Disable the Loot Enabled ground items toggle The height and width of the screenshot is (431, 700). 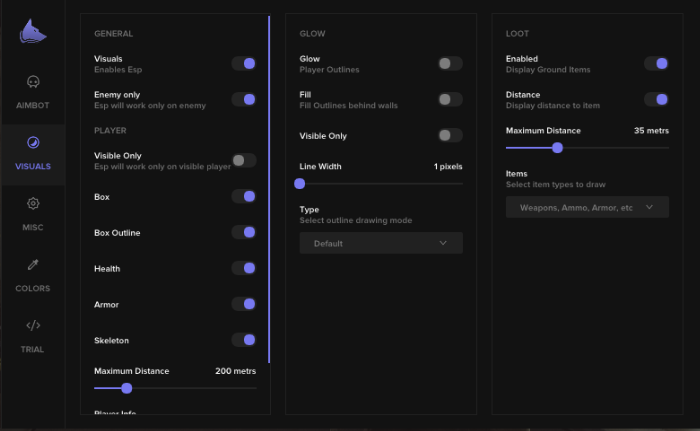[x=656, y=64]
